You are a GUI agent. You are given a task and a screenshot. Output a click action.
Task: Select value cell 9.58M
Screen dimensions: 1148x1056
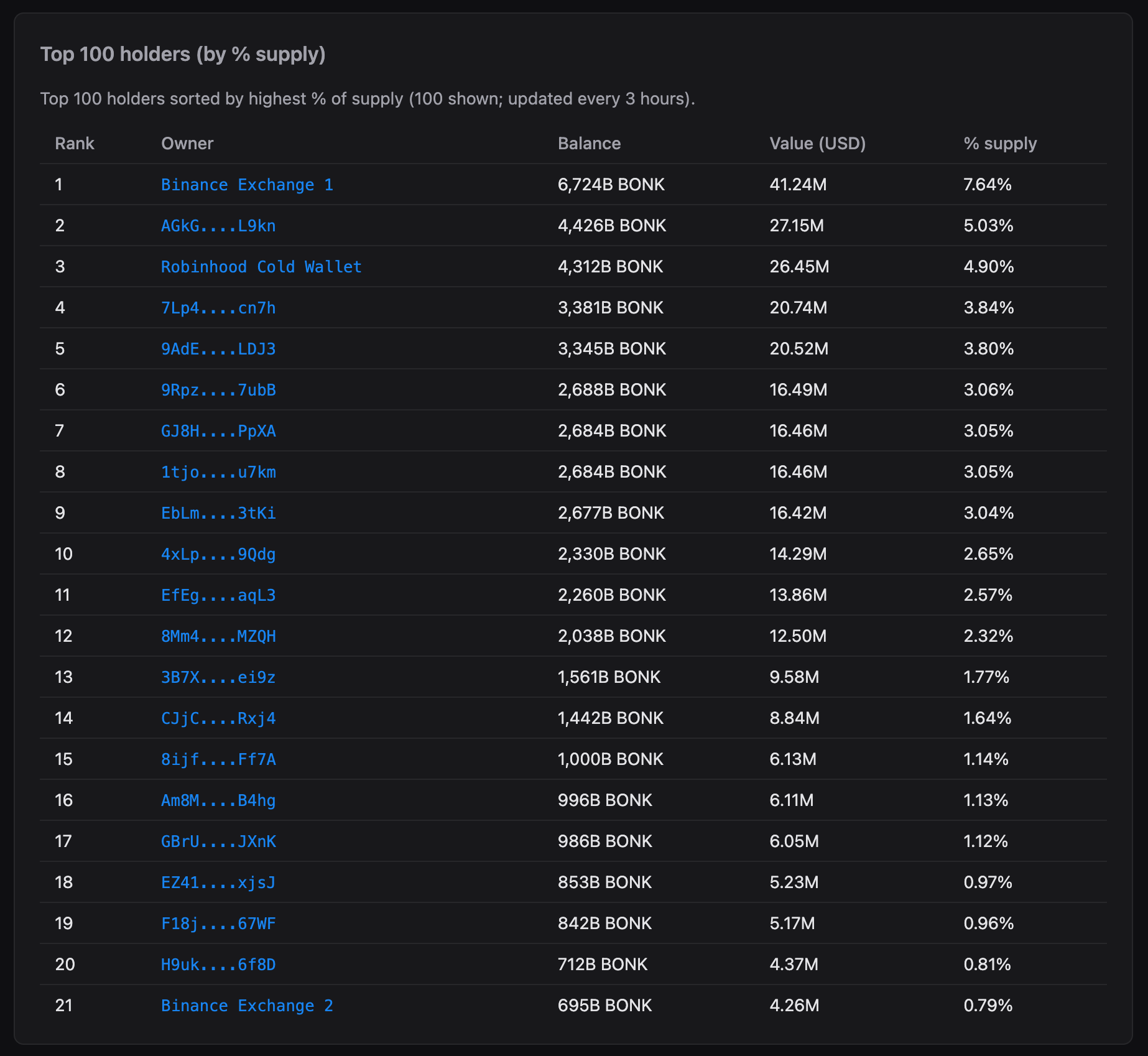pos(795,677)
